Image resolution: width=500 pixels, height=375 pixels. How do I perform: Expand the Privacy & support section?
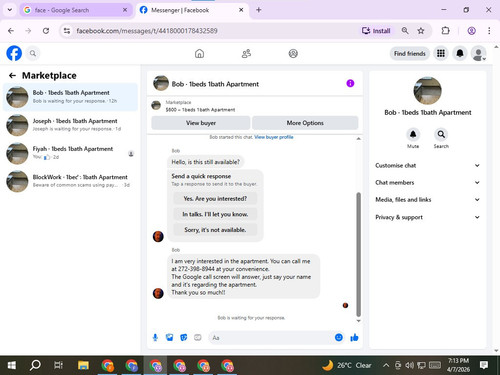[x=428, y=217]
